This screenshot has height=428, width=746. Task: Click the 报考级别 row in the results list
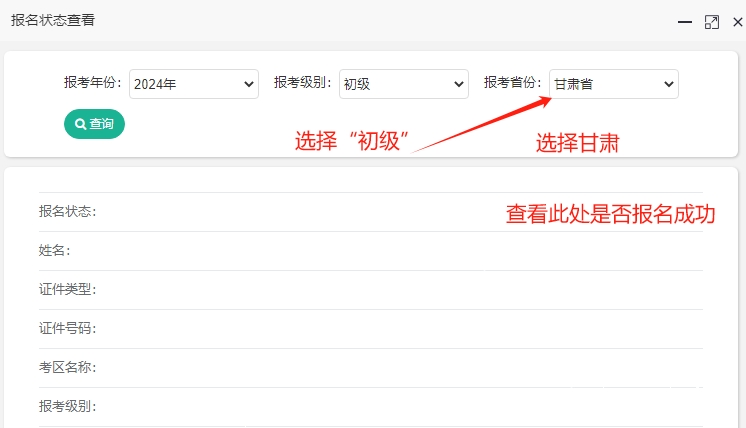pyautogui.click(x=67, y=407)
